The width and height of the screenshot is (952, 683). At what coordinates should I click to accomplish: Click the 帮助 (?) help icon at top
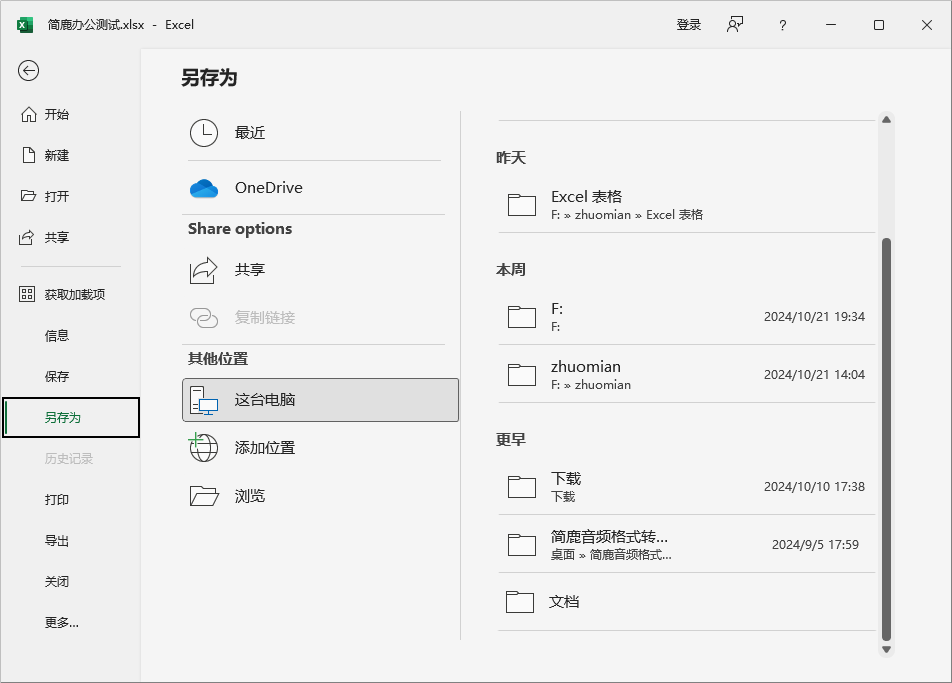[781, 24]
